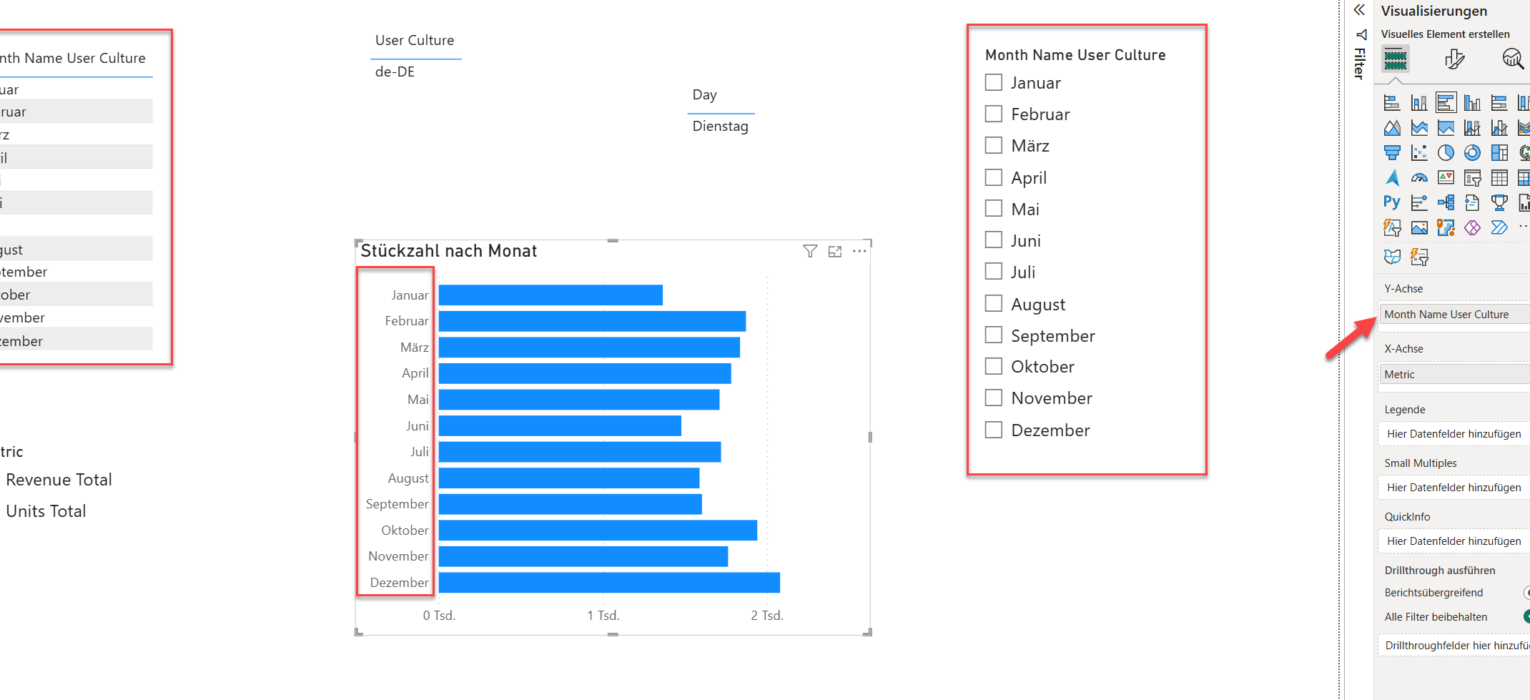Pick the scatter chart visualization icon
The width and height of the screenshot is (1530, 700).
(1419, 153)
